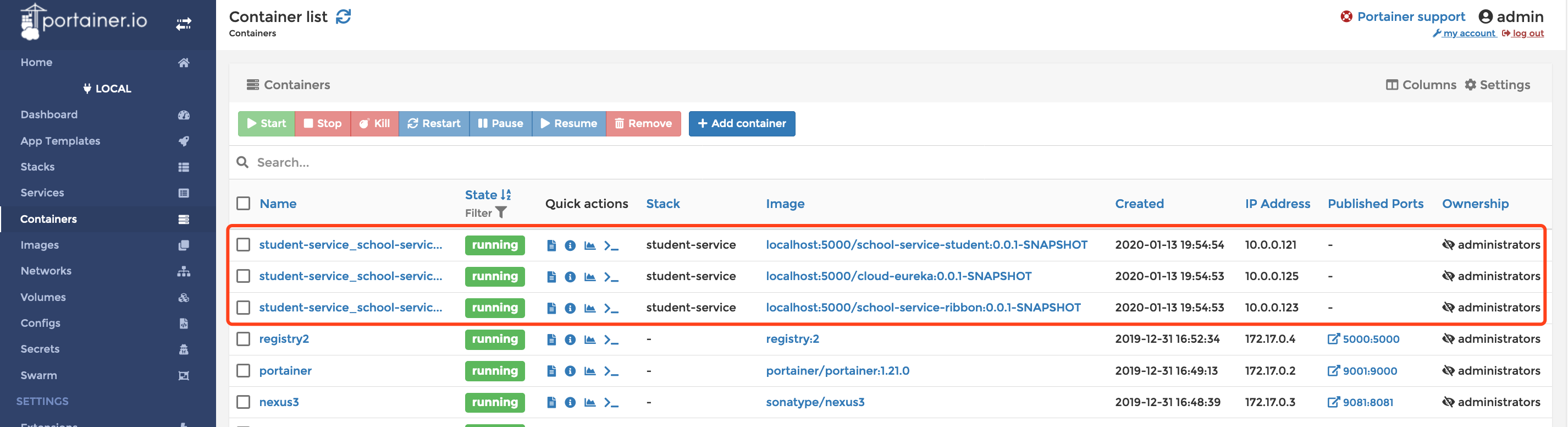This screenshot has width=1568, height=427.
Task: Click the Kill button
Action: click(375, 124)
